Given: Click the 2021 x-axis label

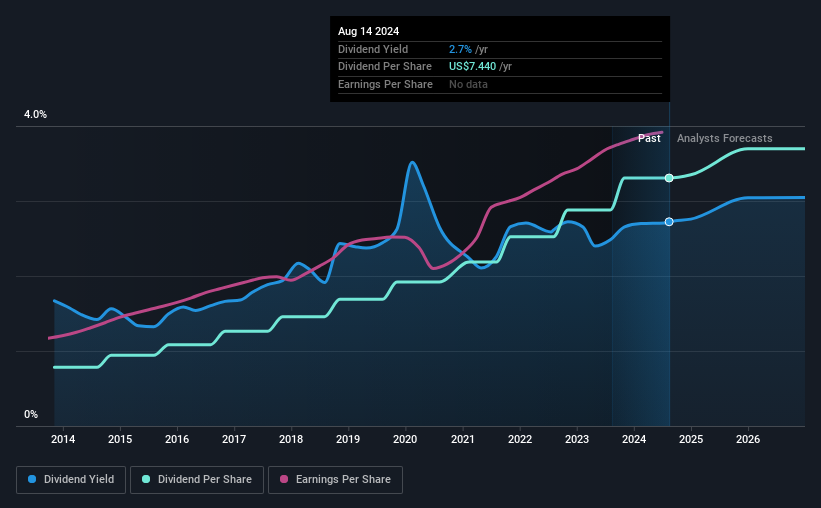Looking at the screenshot, I should (463, 439).
